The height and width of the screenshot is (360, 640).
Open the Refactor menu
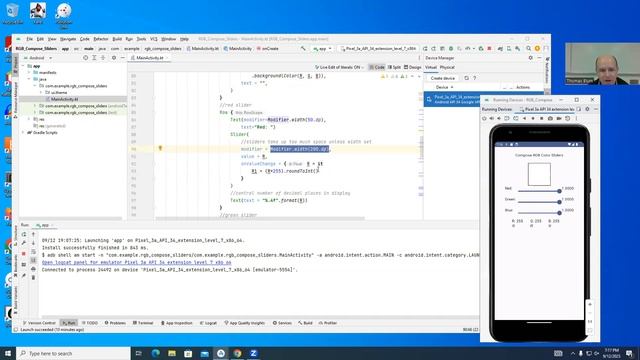(101, 39)
